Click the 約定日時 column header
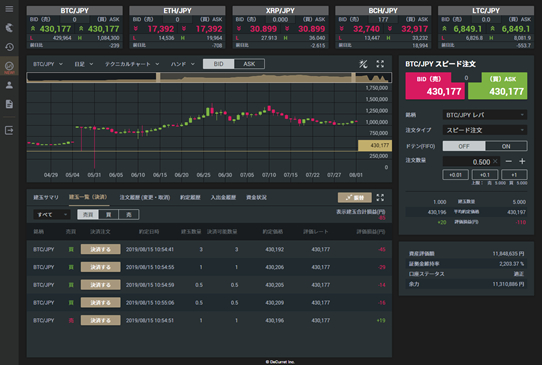This screenshot has height=365, width=542. click(149, 232)
